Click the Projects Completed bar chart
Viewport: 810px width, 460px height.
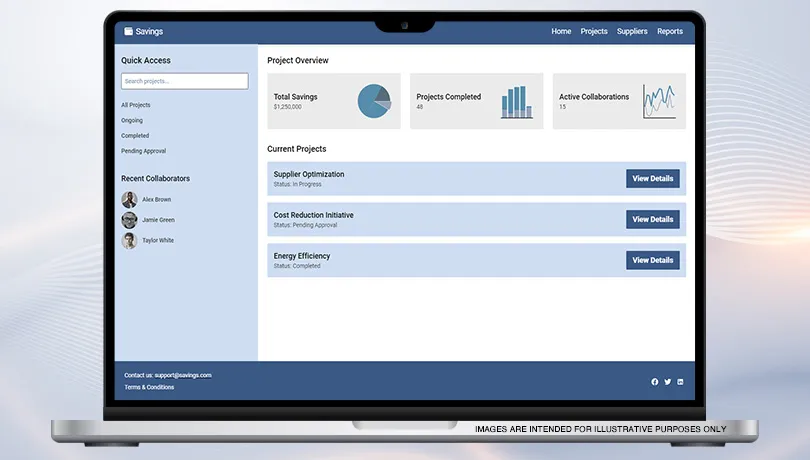pyautogui.click(x=516, y=101)
